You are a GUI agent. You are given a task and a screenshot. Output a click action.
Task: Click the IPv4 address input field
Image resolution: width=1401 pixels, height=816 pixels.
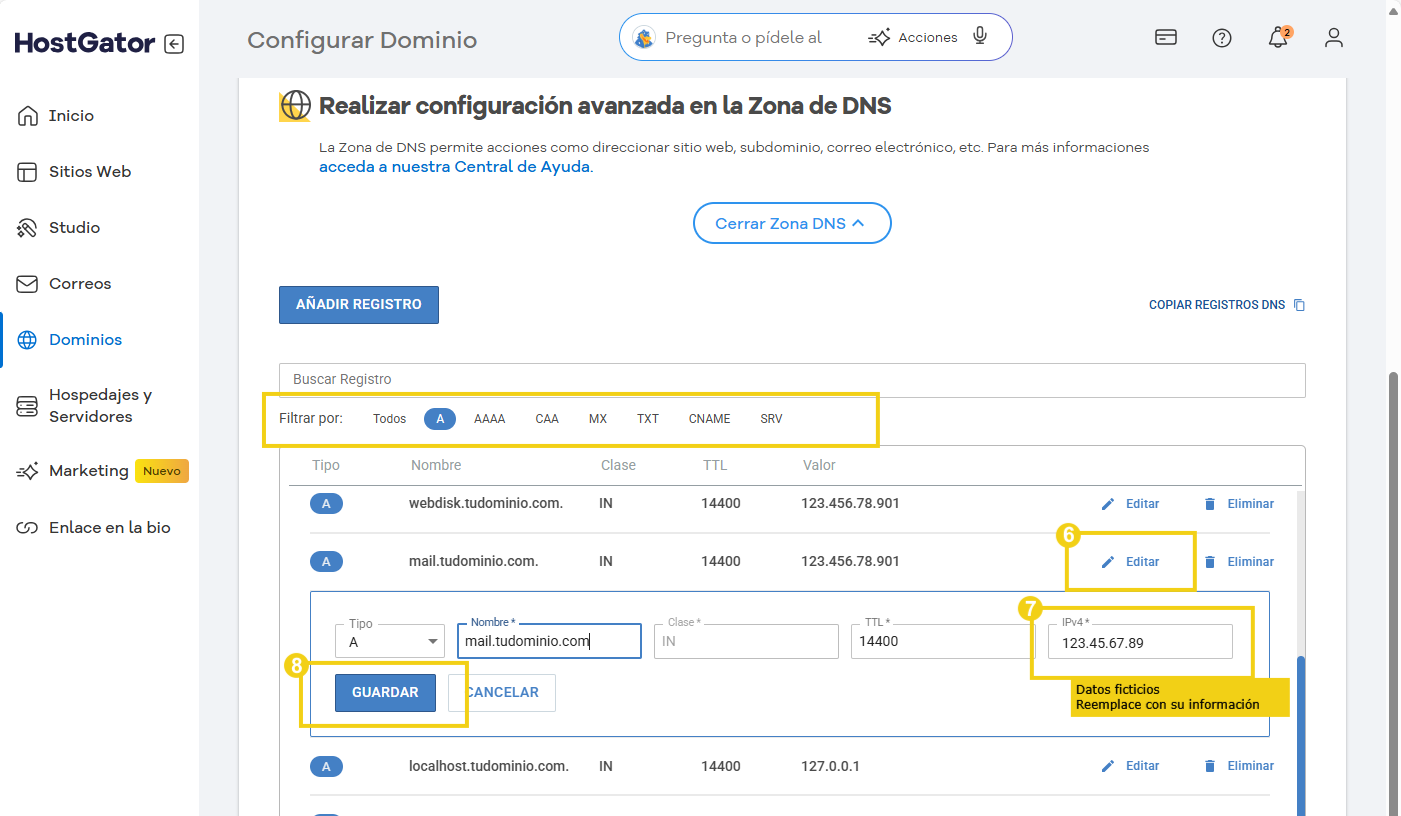point(1140,643)
